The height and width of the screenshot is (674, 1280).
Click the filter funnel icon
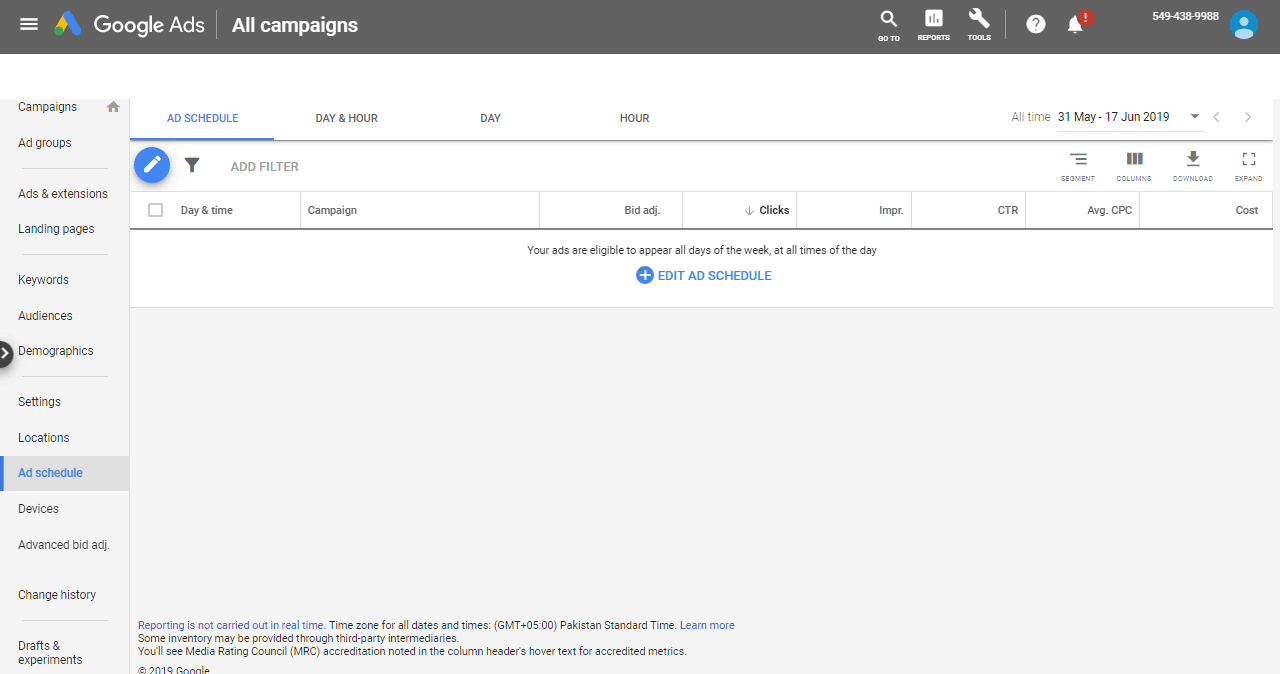click(x=192, y=166)
